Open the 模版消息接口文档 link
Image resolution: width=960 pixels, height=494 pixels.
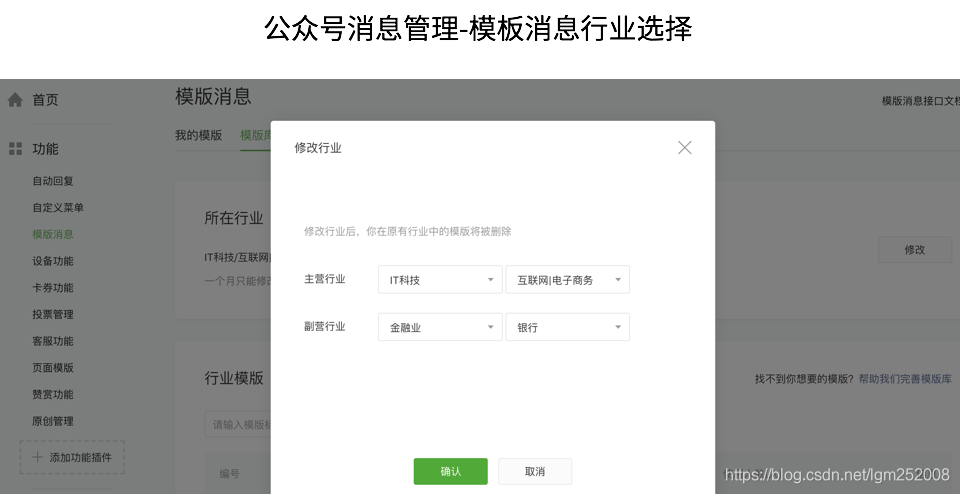(x=921, y=101)
